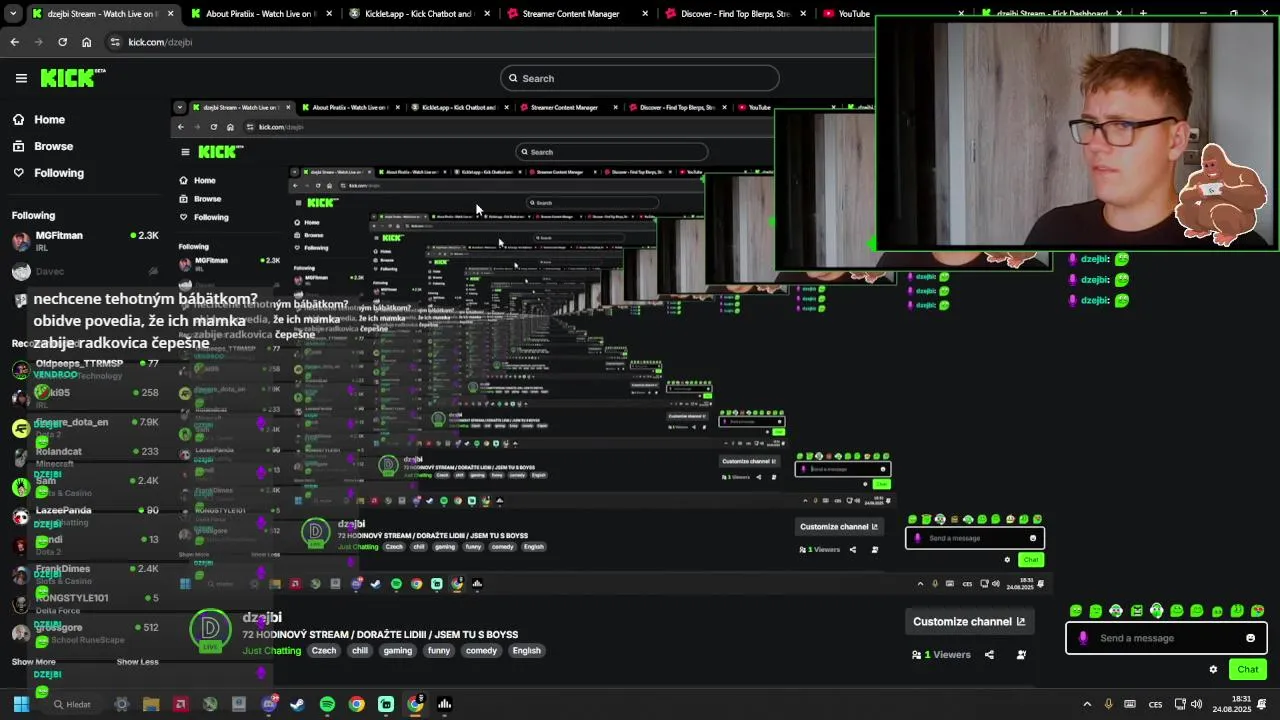Screen dimensions: 1280x720
Task: Click icon right of the share icon
Action: pos(1021,655)
